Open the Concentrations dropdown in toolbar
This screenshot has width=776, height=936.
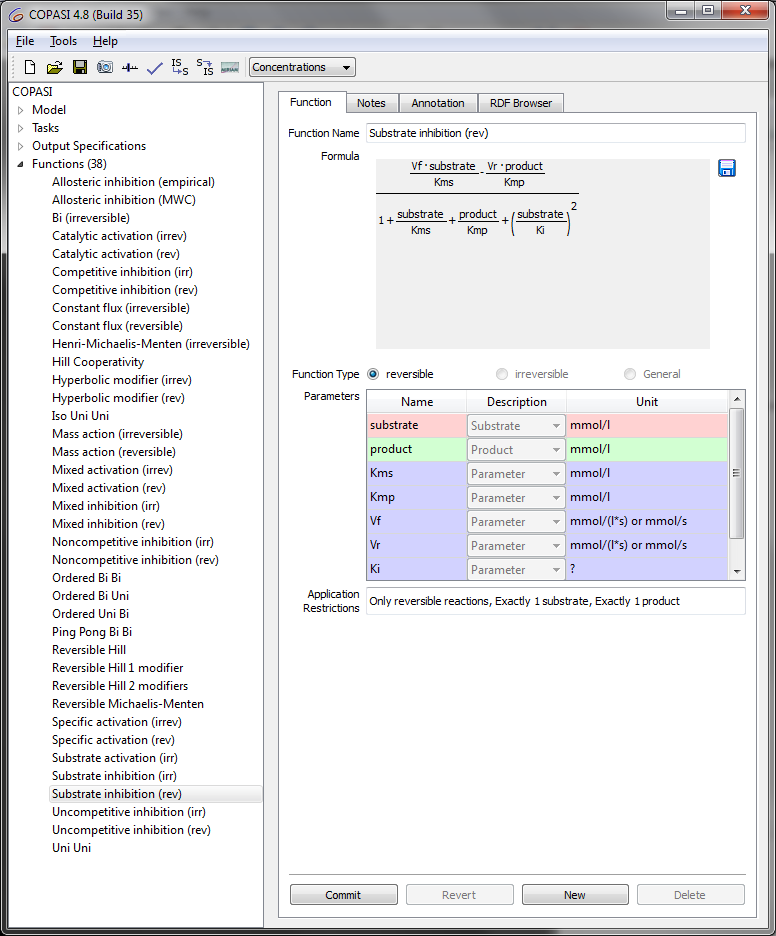coord(302,68)
